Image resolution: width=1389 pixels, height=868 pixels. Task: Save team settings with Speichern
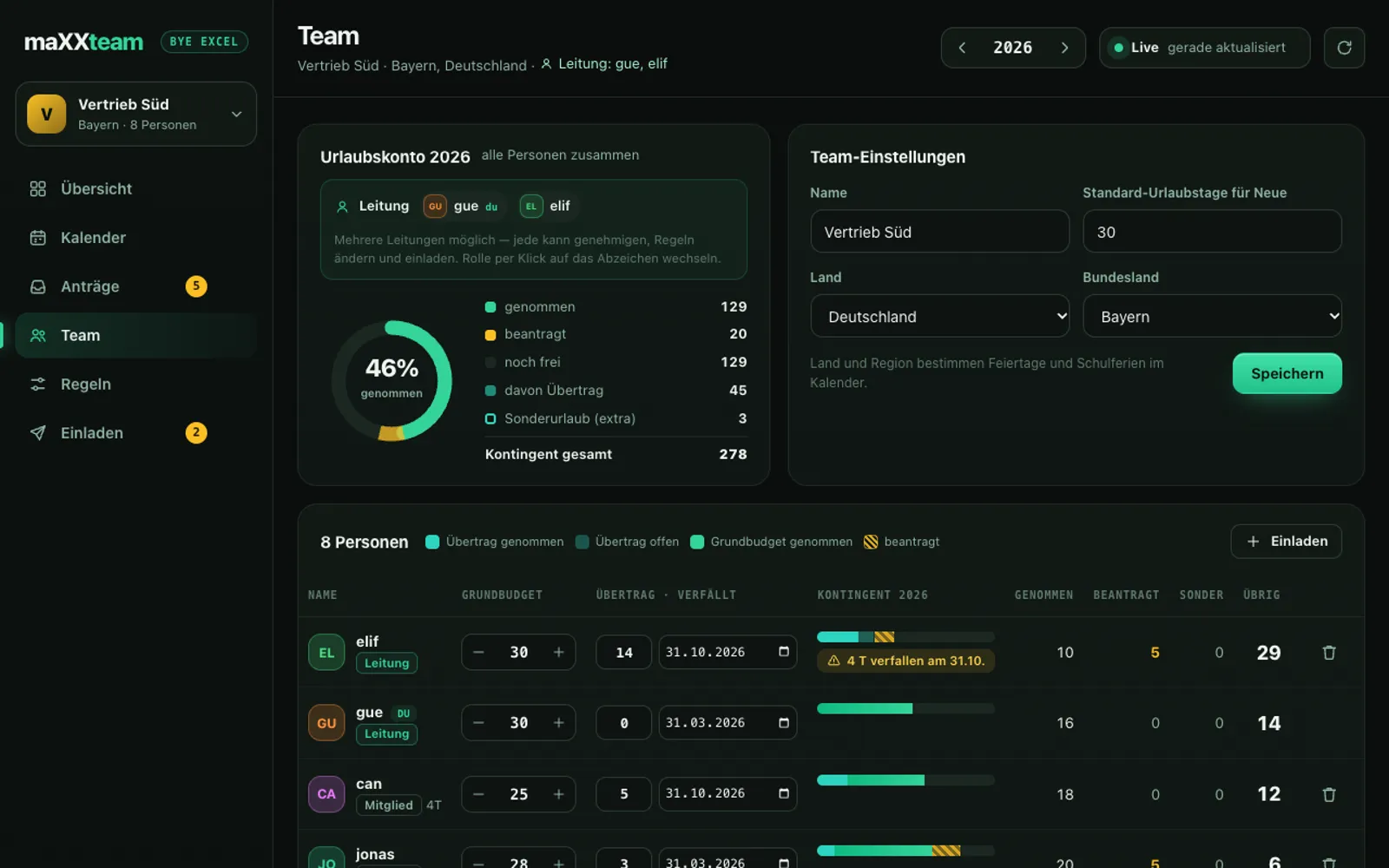1287,373
